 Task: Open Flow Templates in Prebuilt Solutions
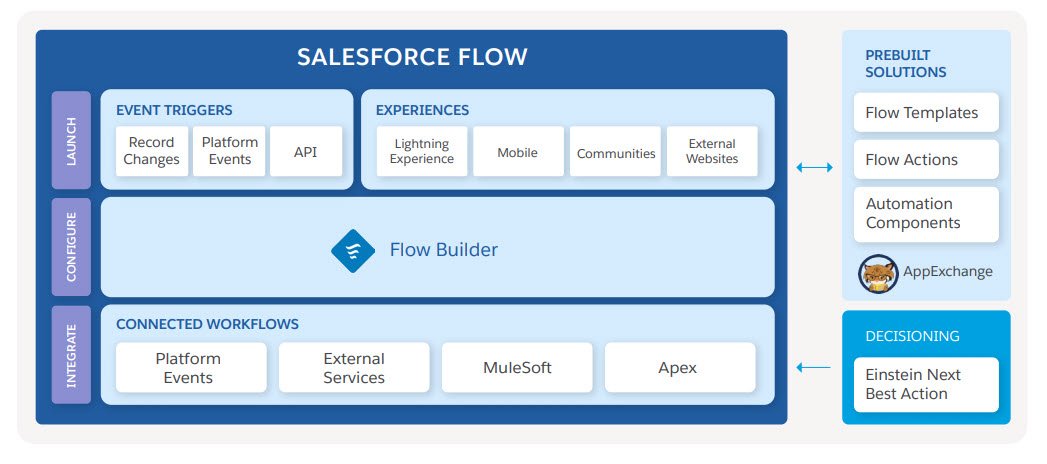pos(926,113)
